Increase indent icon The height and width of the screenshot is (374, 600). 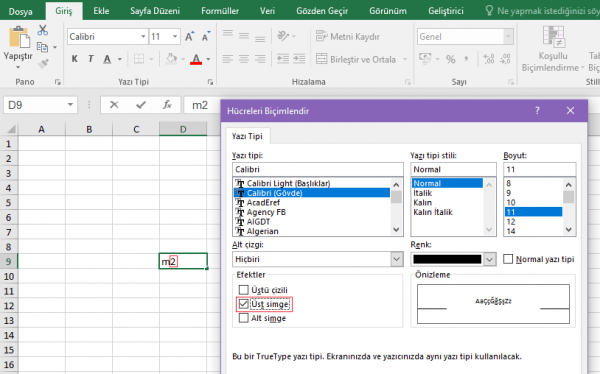[x=299, y=59]
